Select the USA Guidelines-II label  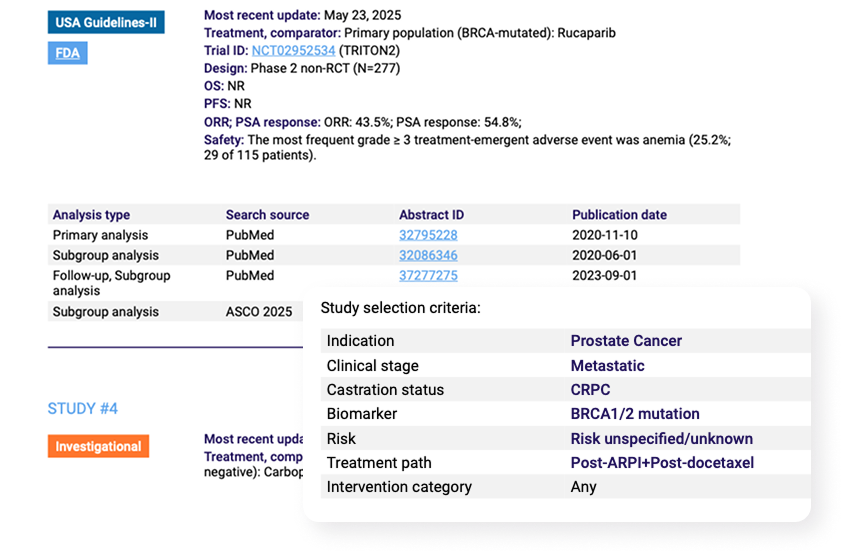pos(106,23)
